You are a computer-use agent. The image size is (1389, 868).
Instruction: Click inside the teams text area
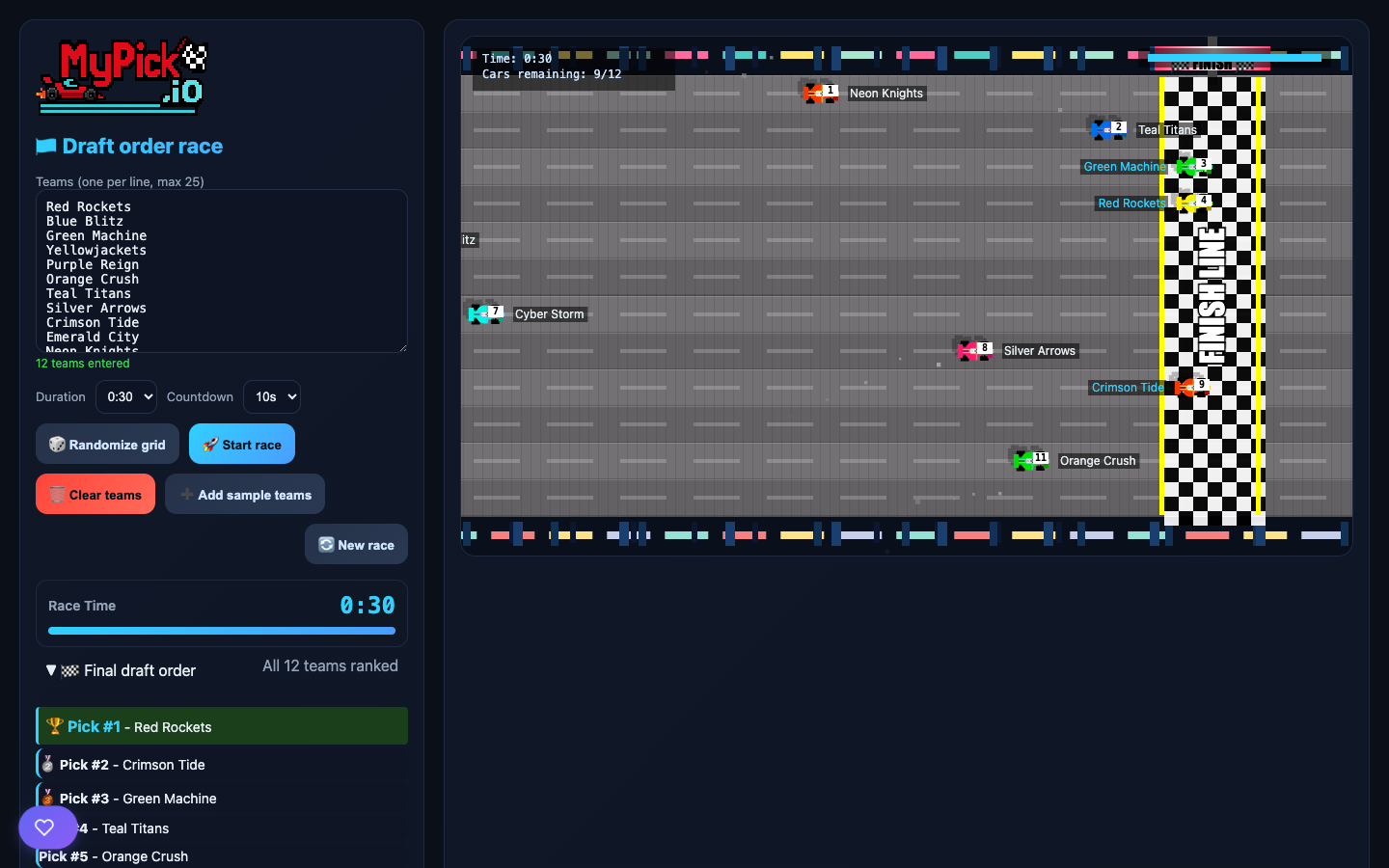point(221,270)
